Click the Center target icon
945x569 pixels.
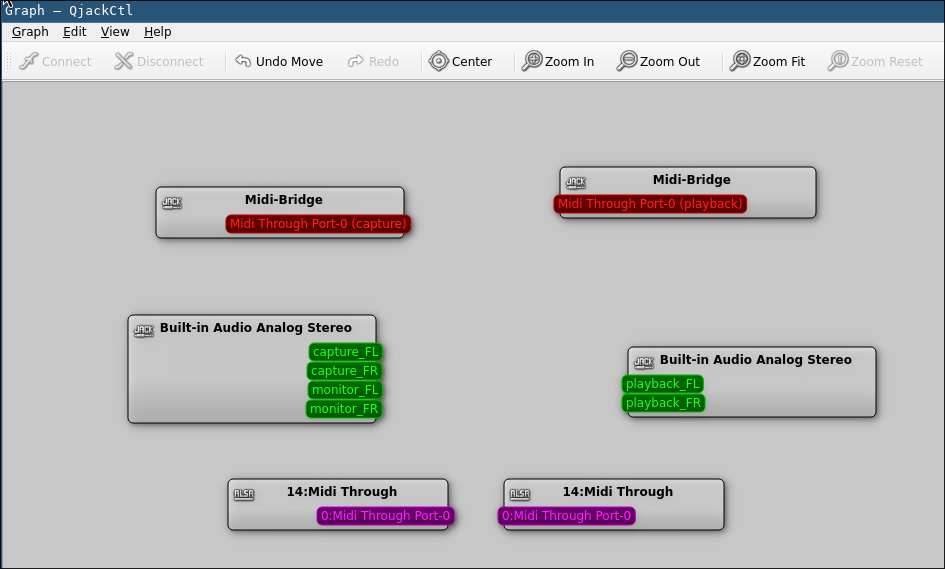(x=439, y=62)
